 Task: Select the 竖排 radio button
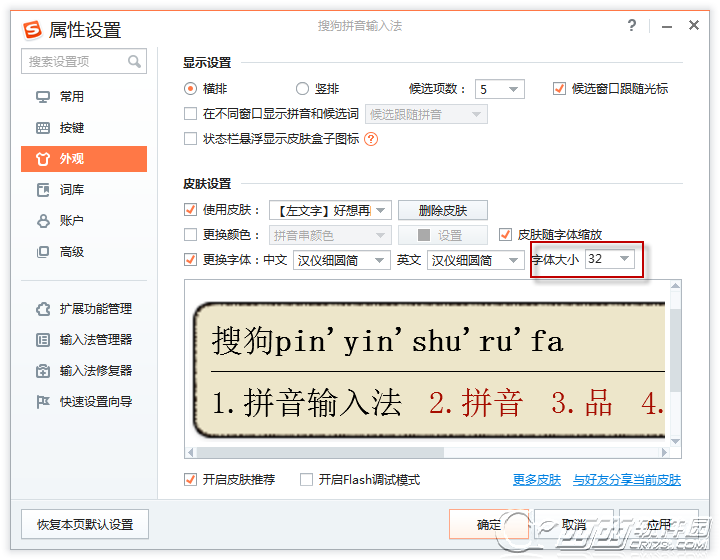(303, 89)
